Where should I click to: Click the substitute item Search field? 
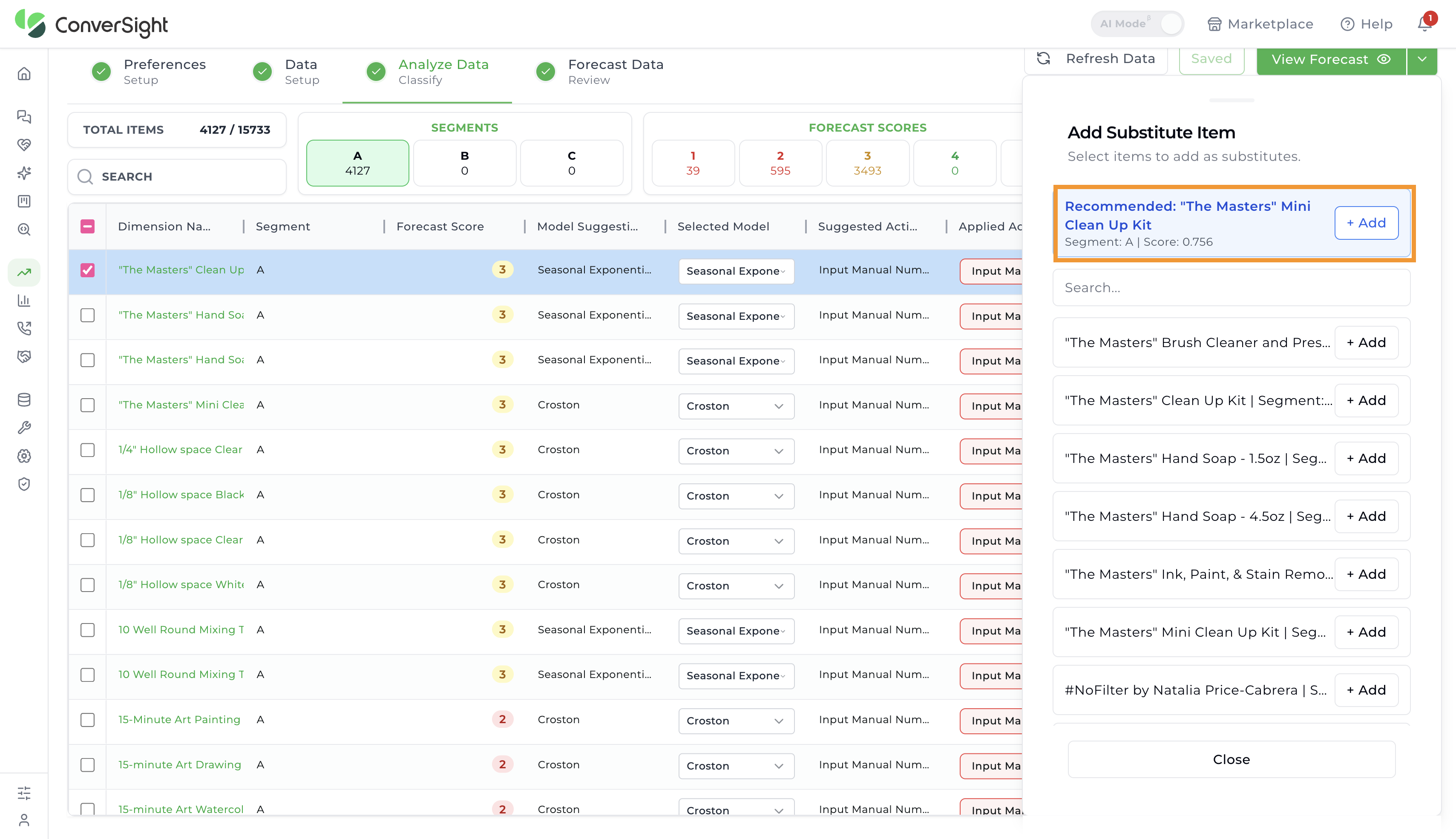[x=1231, y=287]
